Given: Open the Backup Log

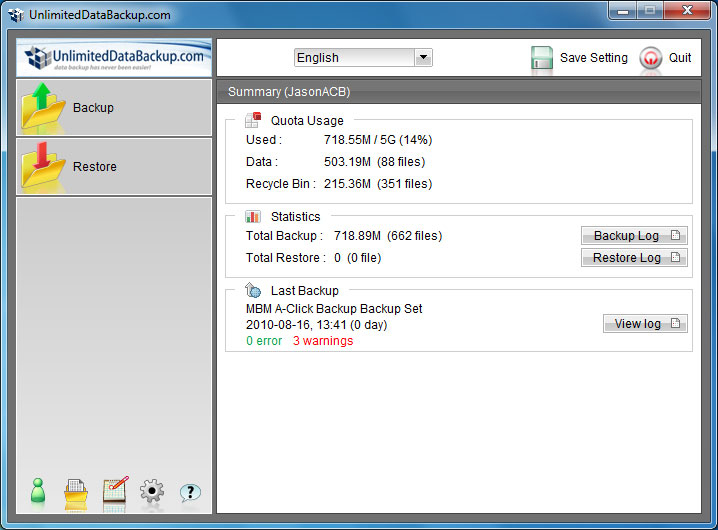Looking at the screenshot, I should point(634,235).
